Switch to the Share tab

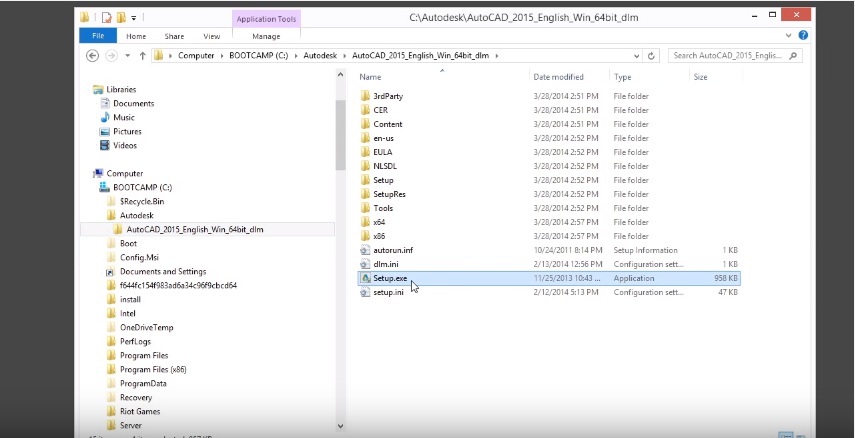174,37
